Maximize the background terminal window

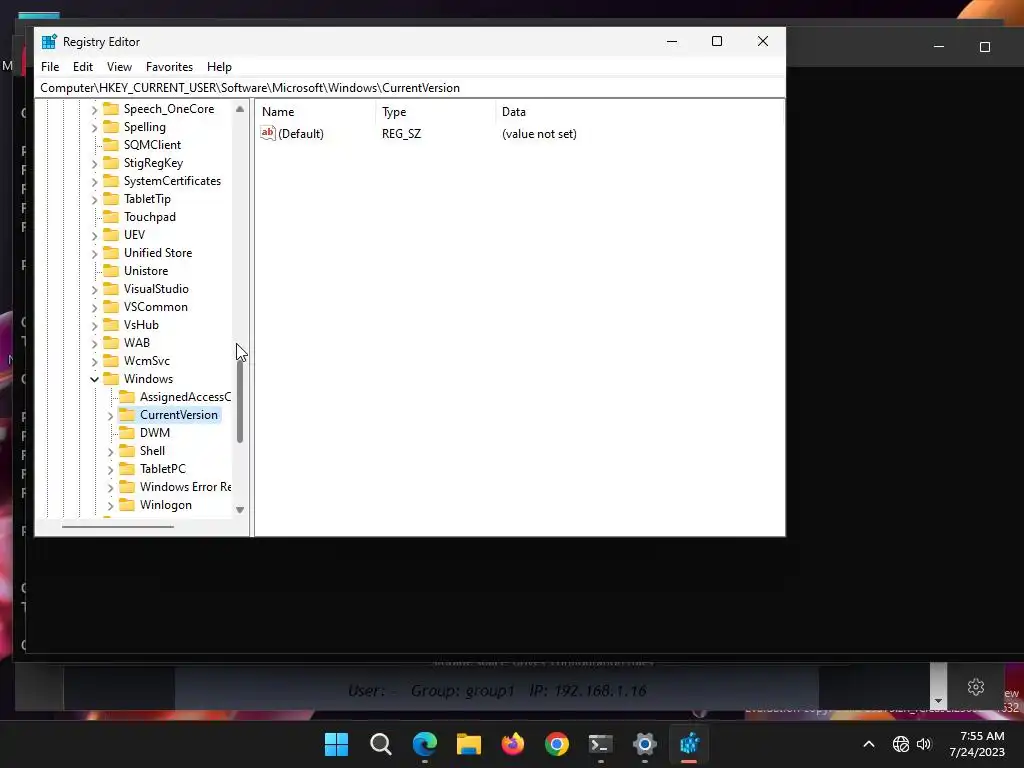pos(985,47)
